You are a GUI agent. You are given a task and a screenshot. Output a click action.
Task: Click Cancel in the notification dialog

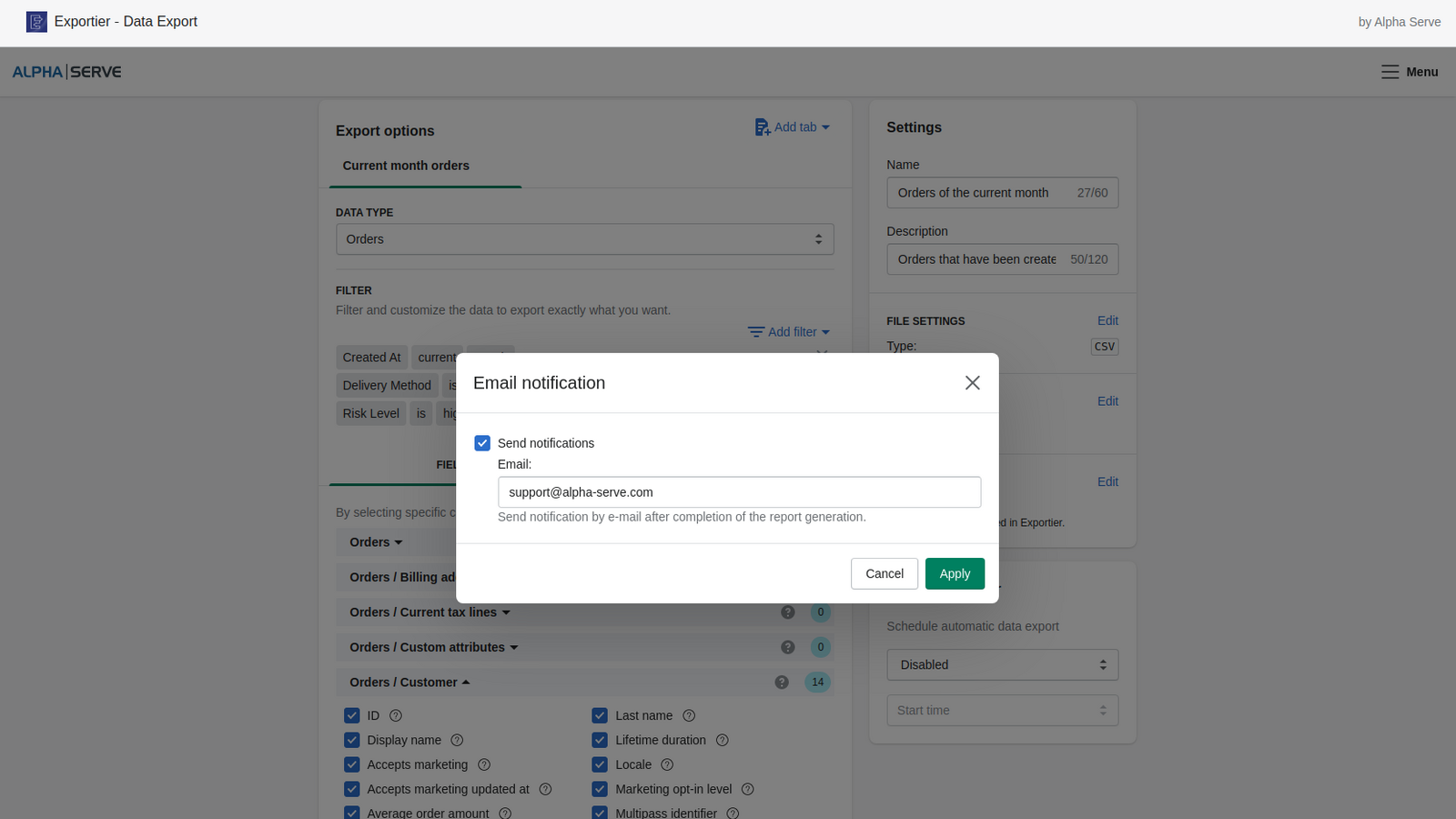[x=884, y=573]
